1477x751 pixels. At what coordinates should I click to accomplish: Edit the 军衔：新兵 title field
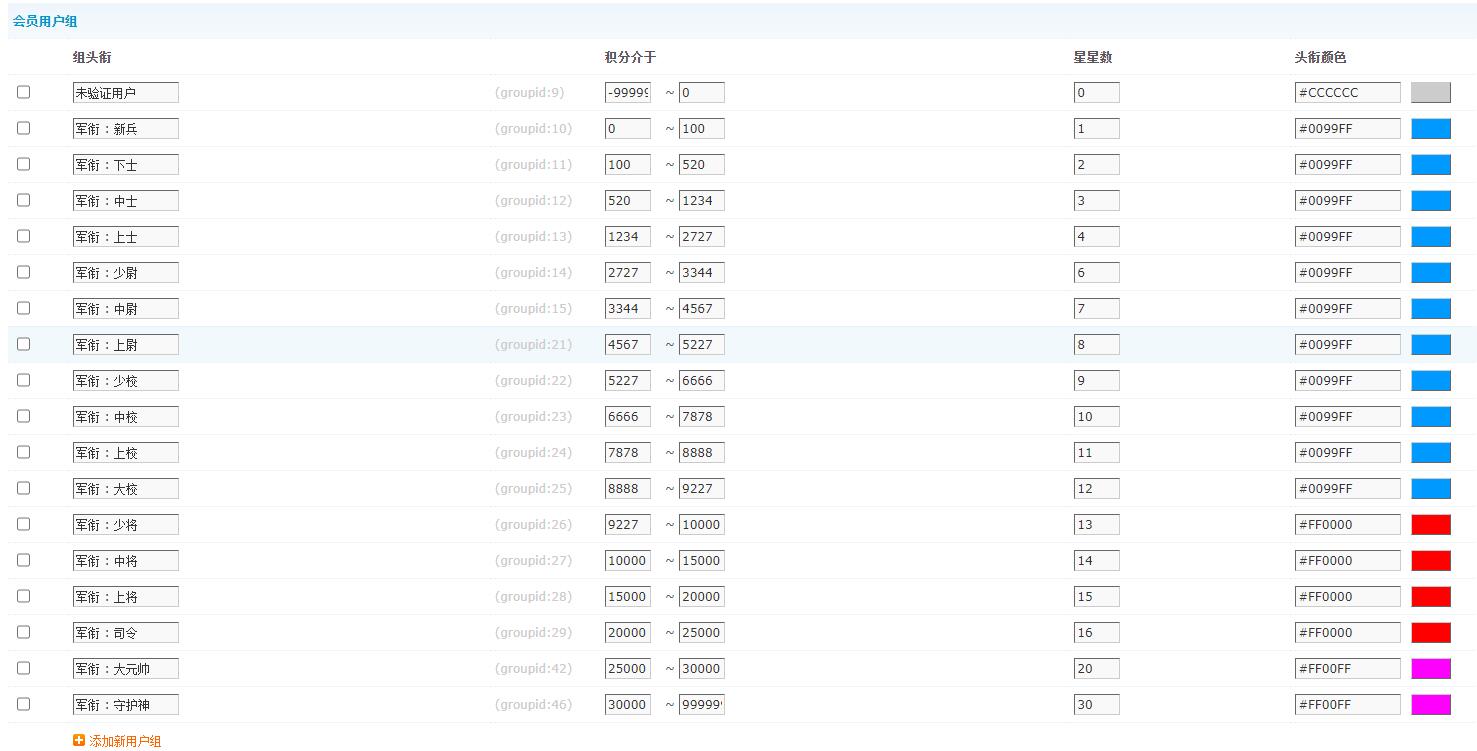[126, 128]
